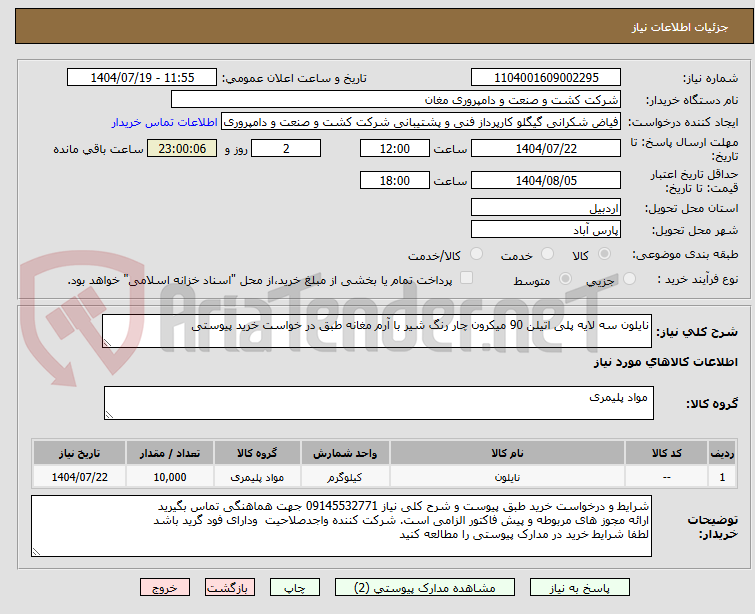Click the deadline time field 12:00
This screenshot has height=614, width=755.
(x=394, y=148)
